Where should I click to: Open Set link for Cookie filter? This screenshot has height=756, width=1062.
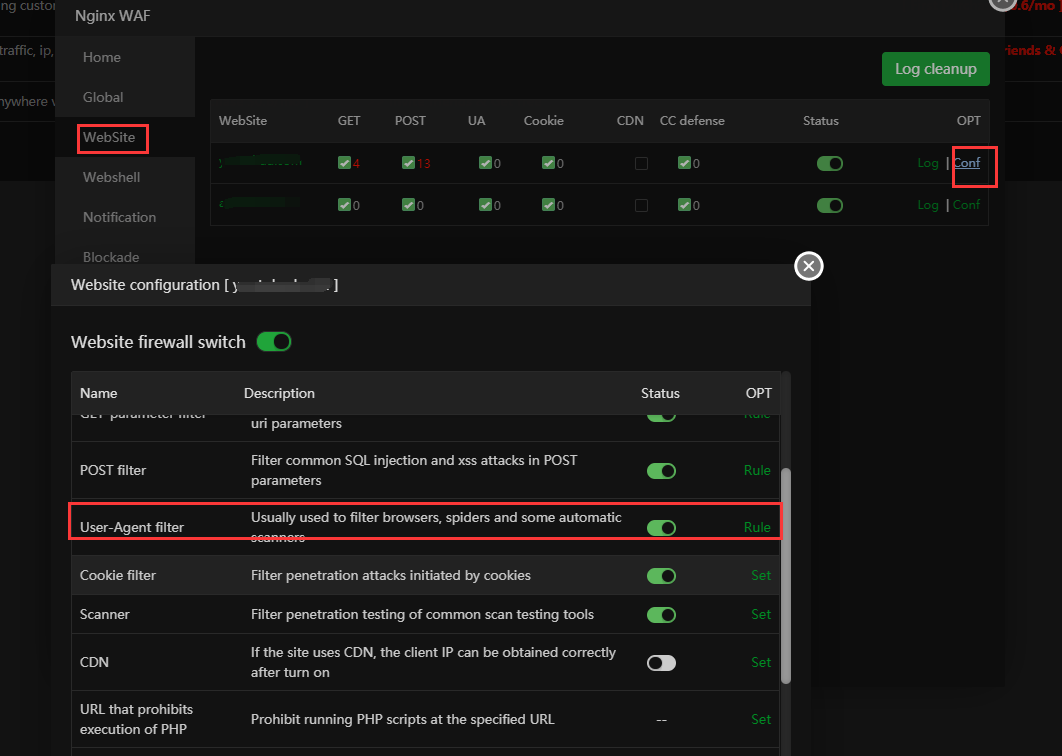click(x=761, y=576)
